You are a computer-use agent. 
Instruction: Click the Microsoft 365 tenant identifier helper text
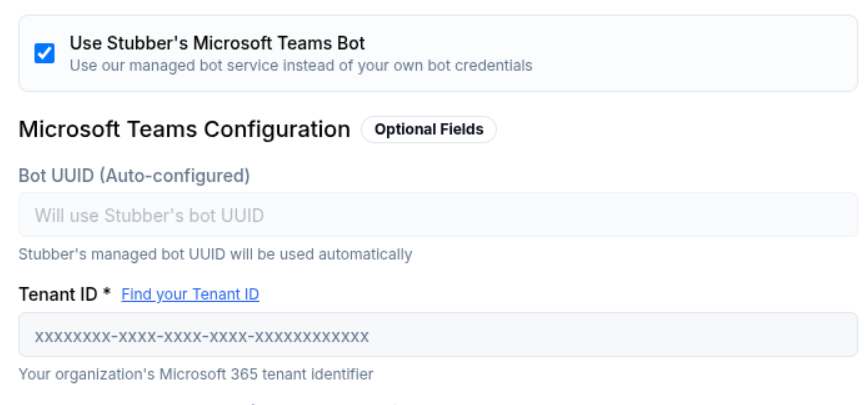click(x=196, y=375)
